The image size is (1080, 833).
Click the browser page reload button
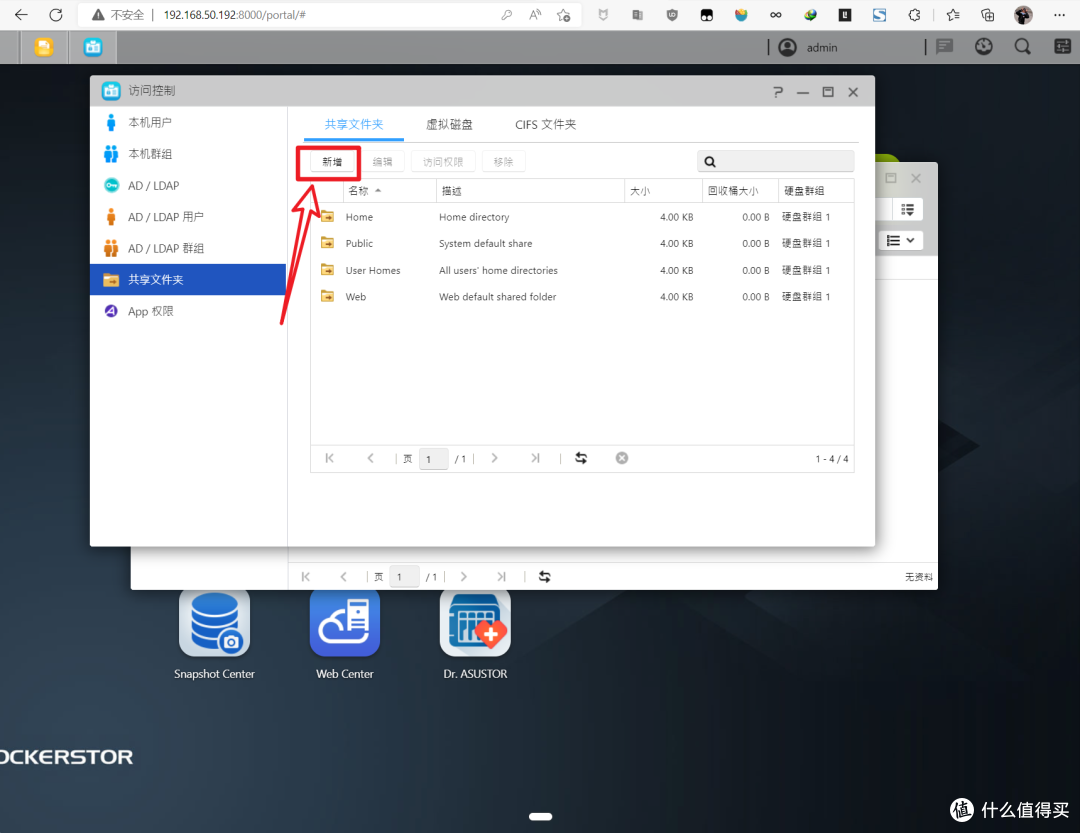pyautogui.click(x=56, y=15)
